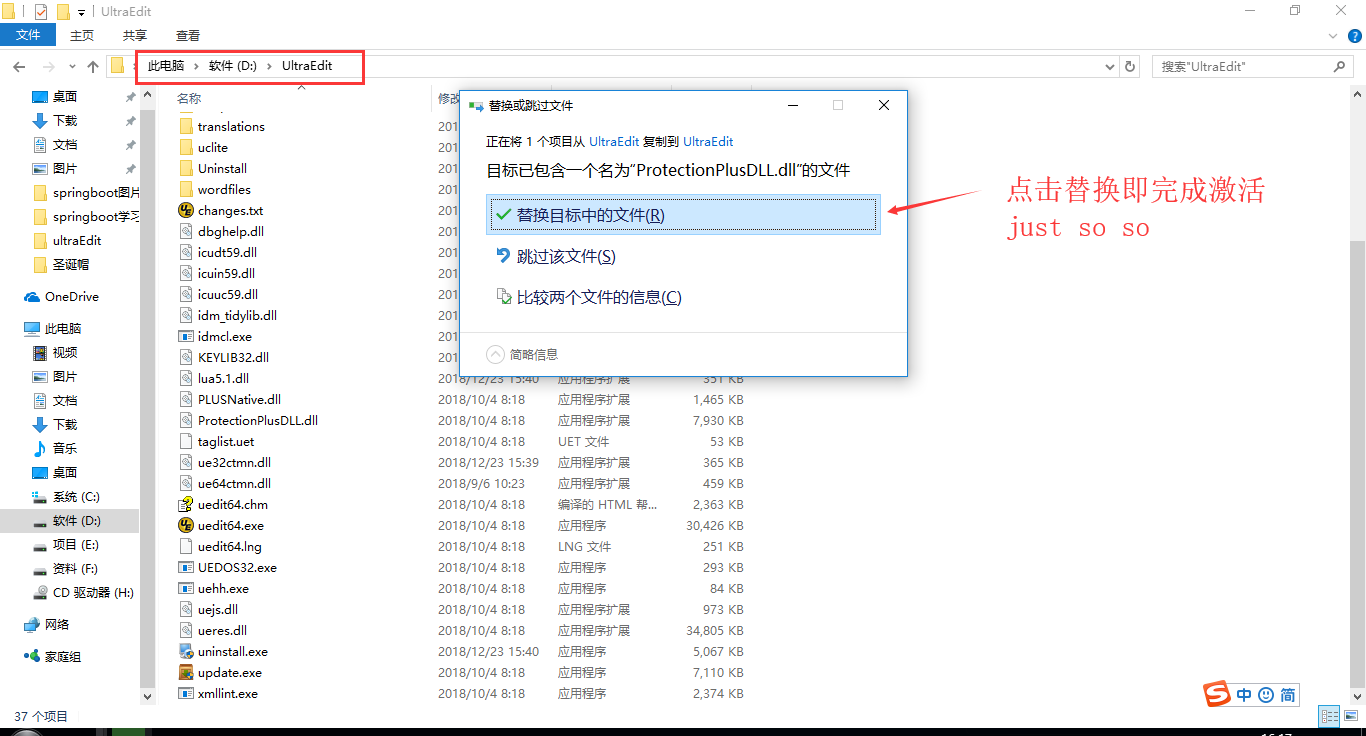Viewport: 1366px width, 736px height.
Task: Click 软件 (D:) in address breadcrumb
Action: click(x=233, y=66)
